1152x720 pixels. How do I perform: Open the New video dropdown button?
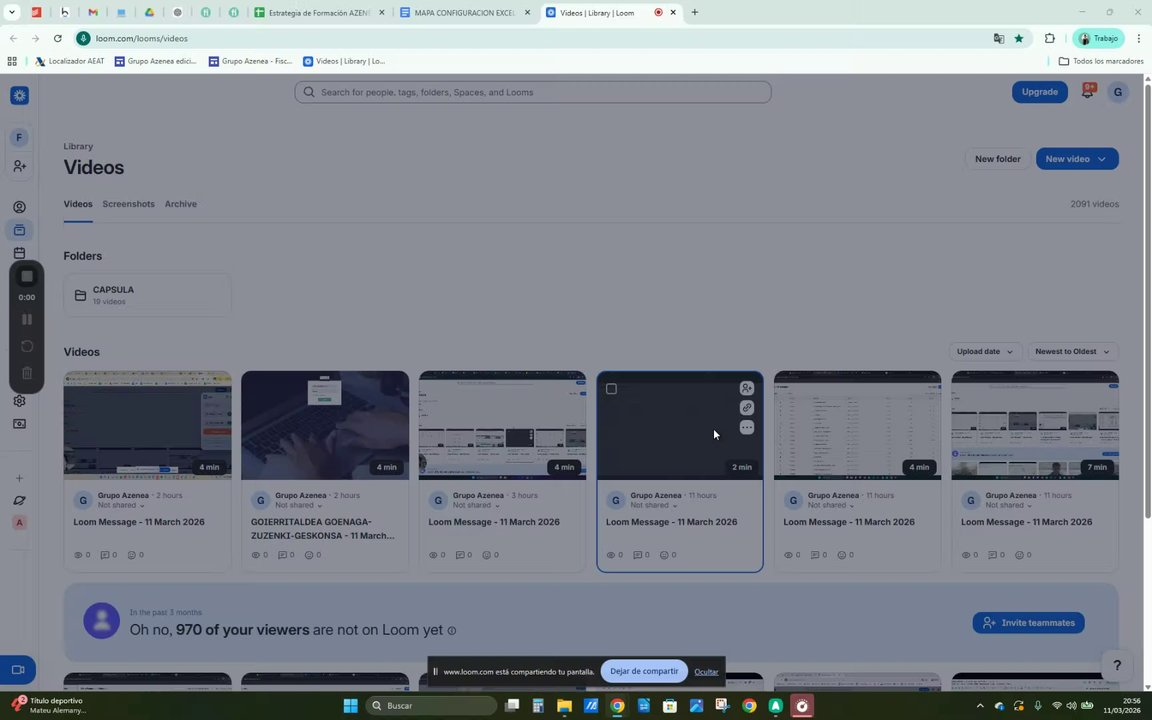(1076, 159)
